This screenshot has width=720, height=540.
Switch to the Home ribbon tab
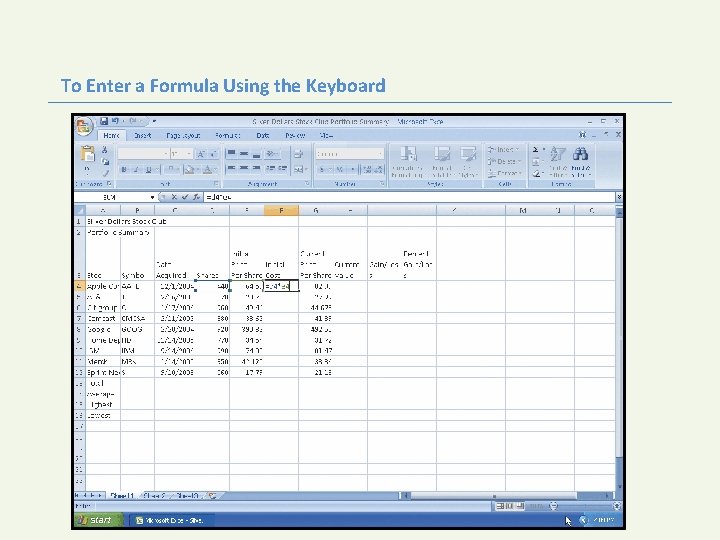pos(111,135)
